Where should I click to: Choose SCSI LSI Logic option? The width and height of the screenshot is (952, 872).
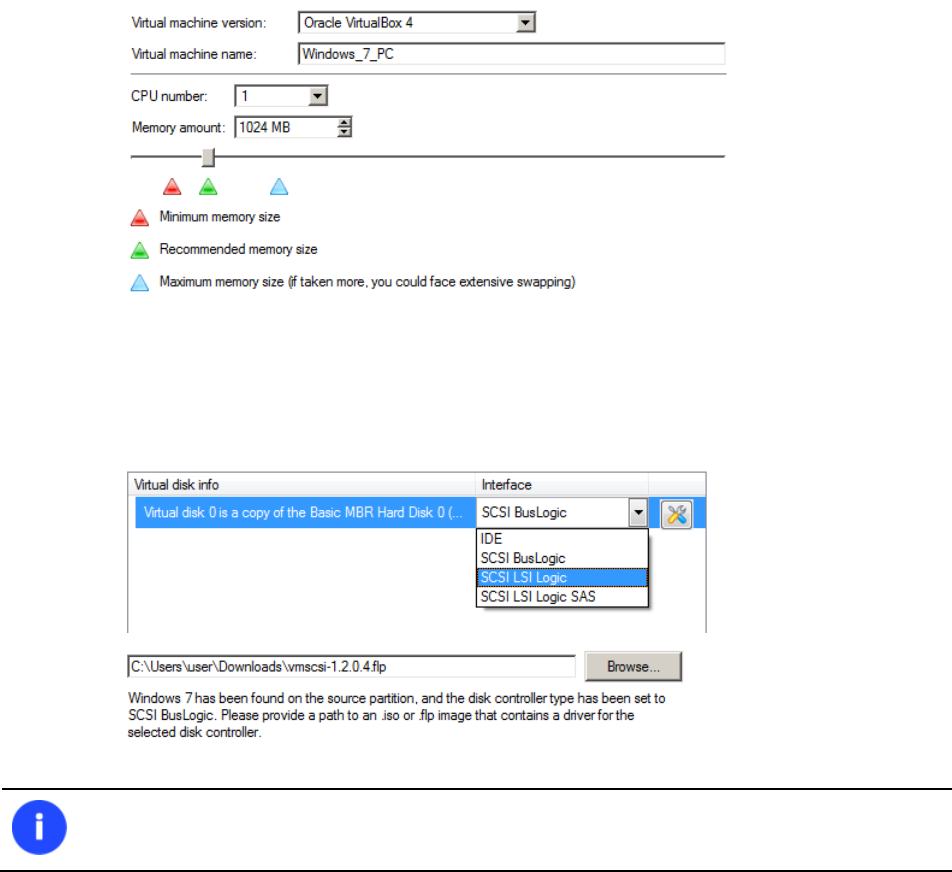coord(562,577)
